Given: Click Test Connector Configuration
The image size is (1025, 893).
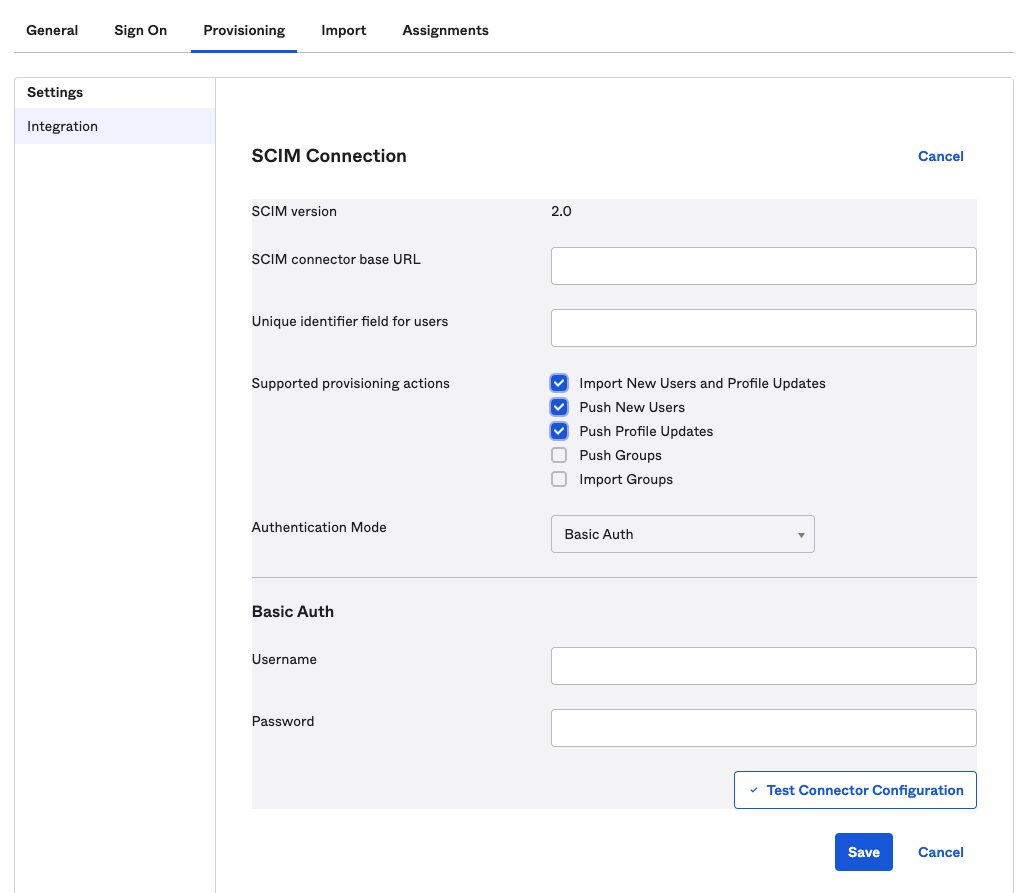Looking at the screenshot, I should (854, 789).
